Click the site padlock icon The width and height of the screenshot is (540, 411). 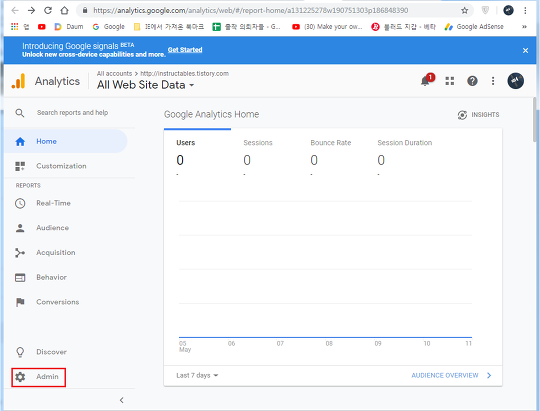point(84,10)
